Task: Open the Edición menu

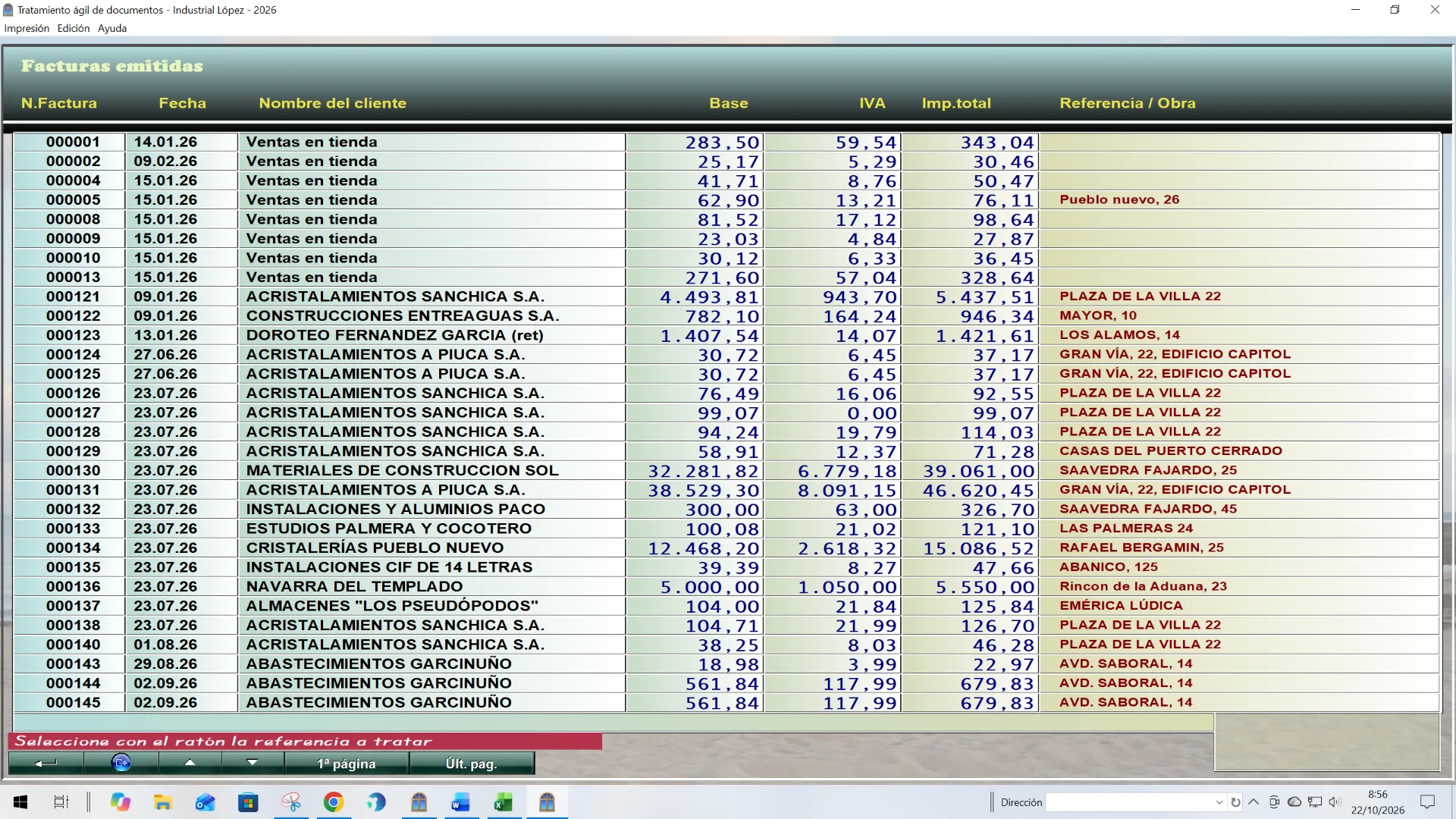Action: (74, 28)
